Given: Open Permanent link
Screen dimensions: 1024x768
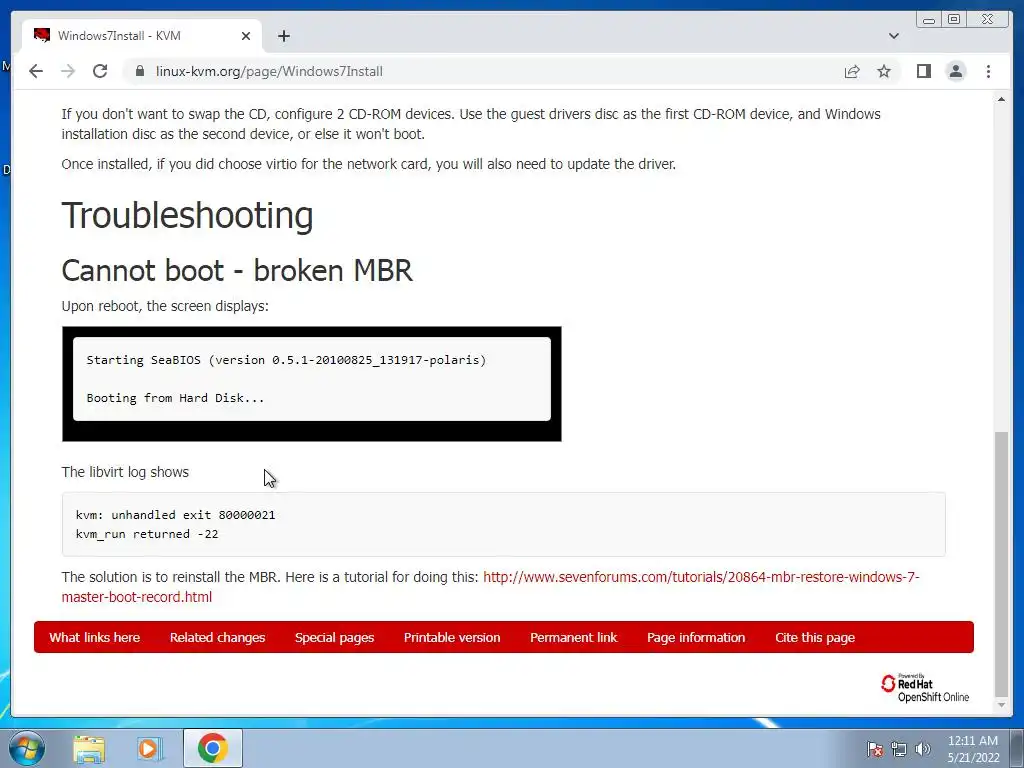Looking at the screenshot, I should pyautogui.click(x=573, y=637).
